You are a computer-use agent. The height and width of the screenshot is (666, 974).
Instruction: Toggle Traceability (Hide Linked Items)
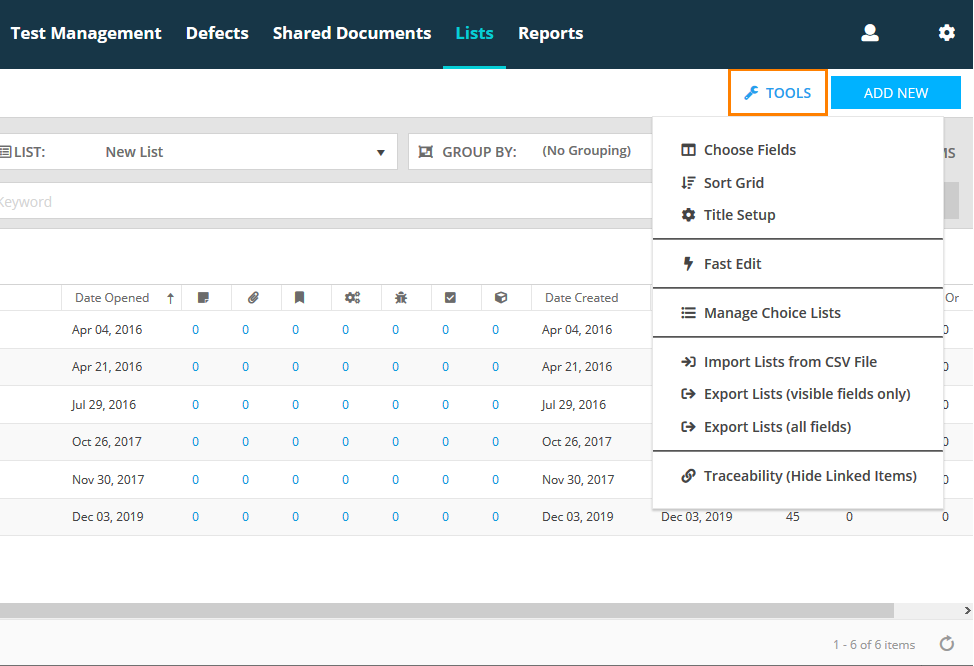[809, 476]
